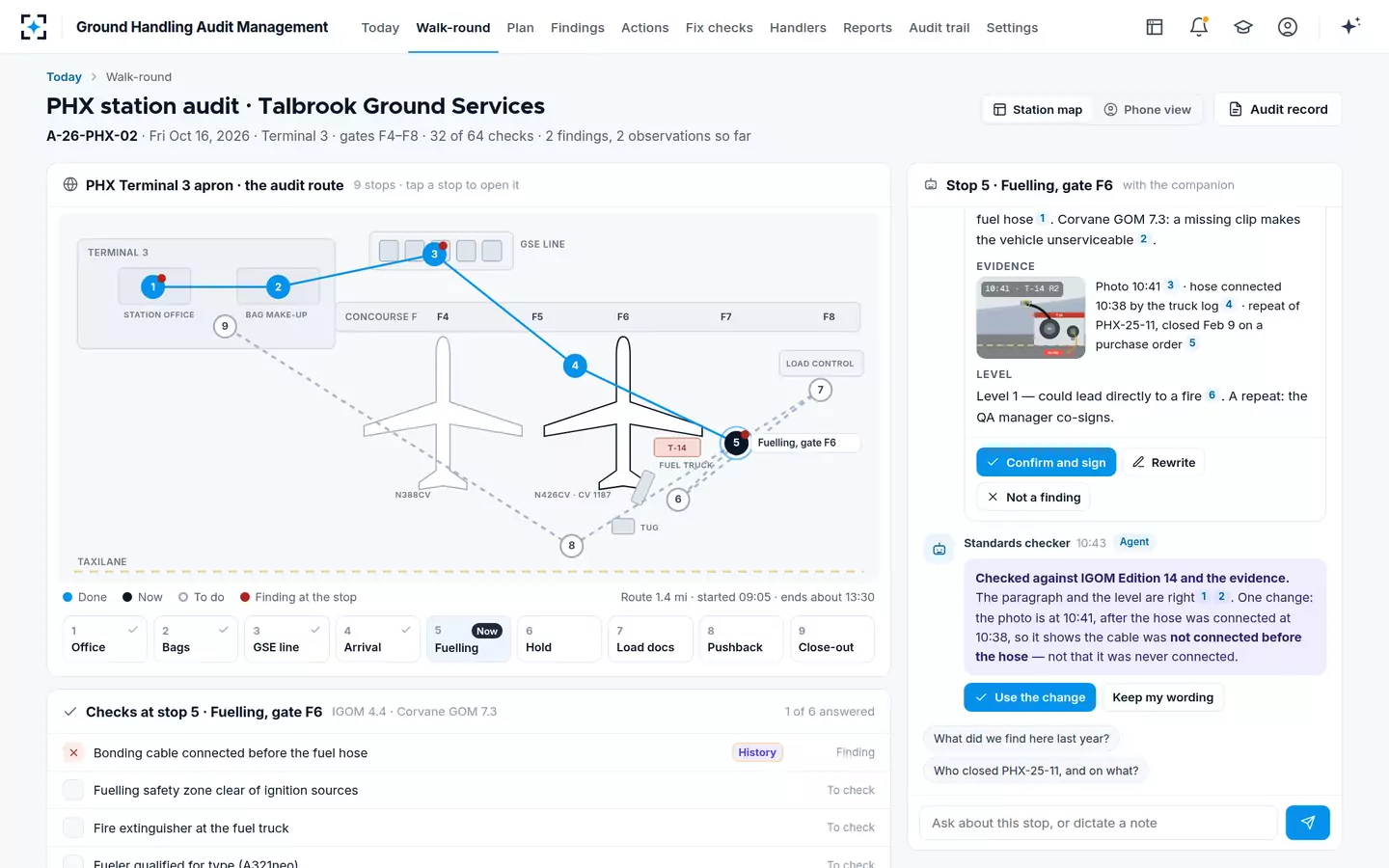Go to the Findings tab
The width and height of the screenshot is (1389, 868).
click(578, 27)
